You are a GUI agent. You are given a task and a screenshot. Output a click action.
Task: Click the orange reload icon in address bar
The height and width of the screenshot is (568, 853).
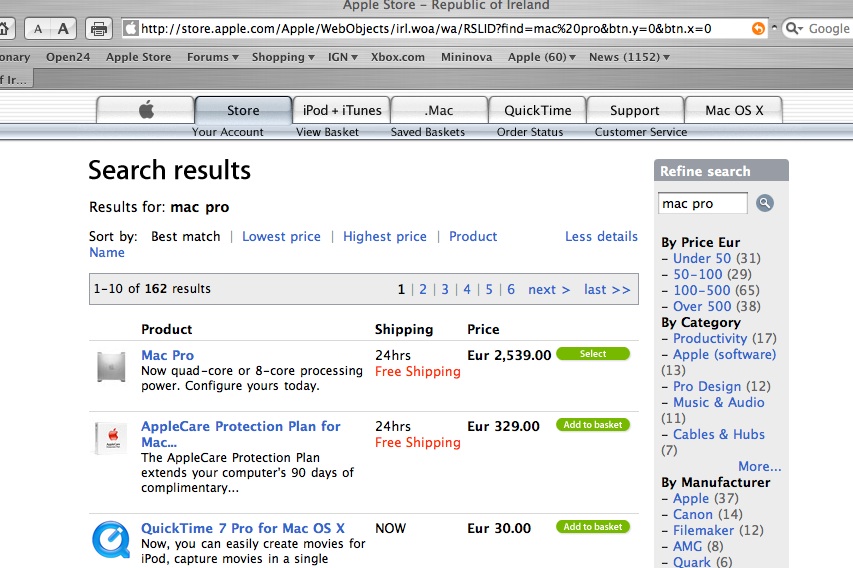click(x=758, y=28)
